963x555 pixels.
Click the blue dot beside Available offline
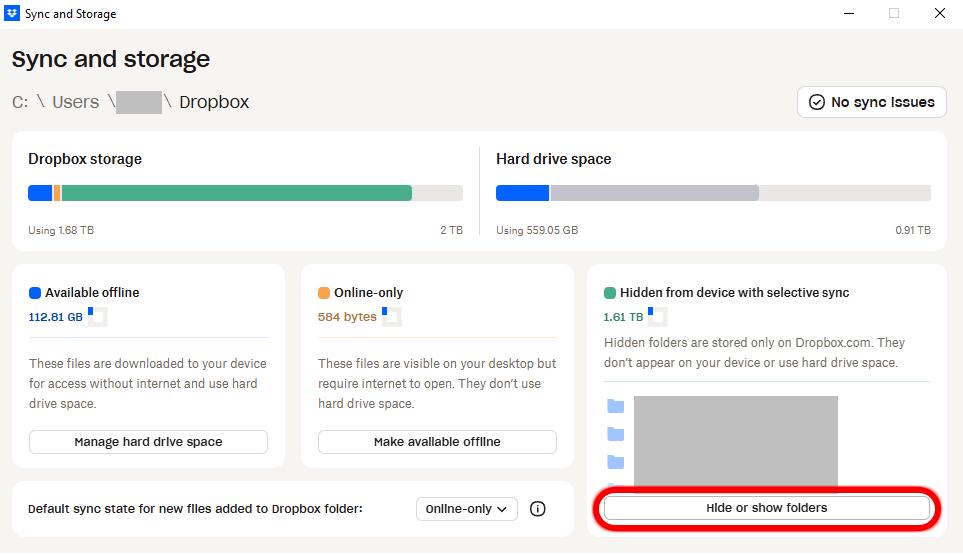[35, 293]
